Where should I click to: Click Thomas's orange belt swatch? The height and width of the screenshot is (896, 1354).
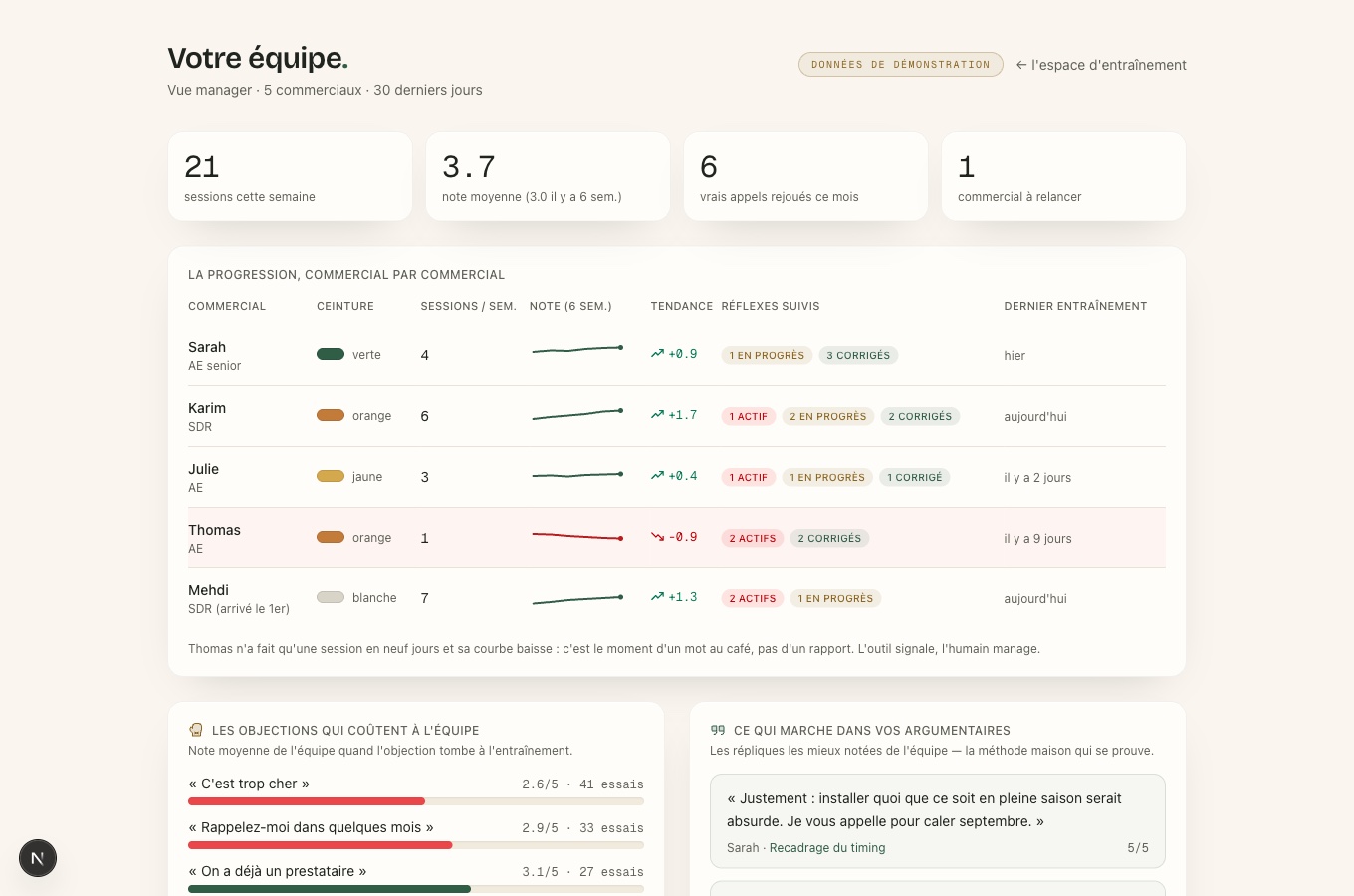coord(331,537)
